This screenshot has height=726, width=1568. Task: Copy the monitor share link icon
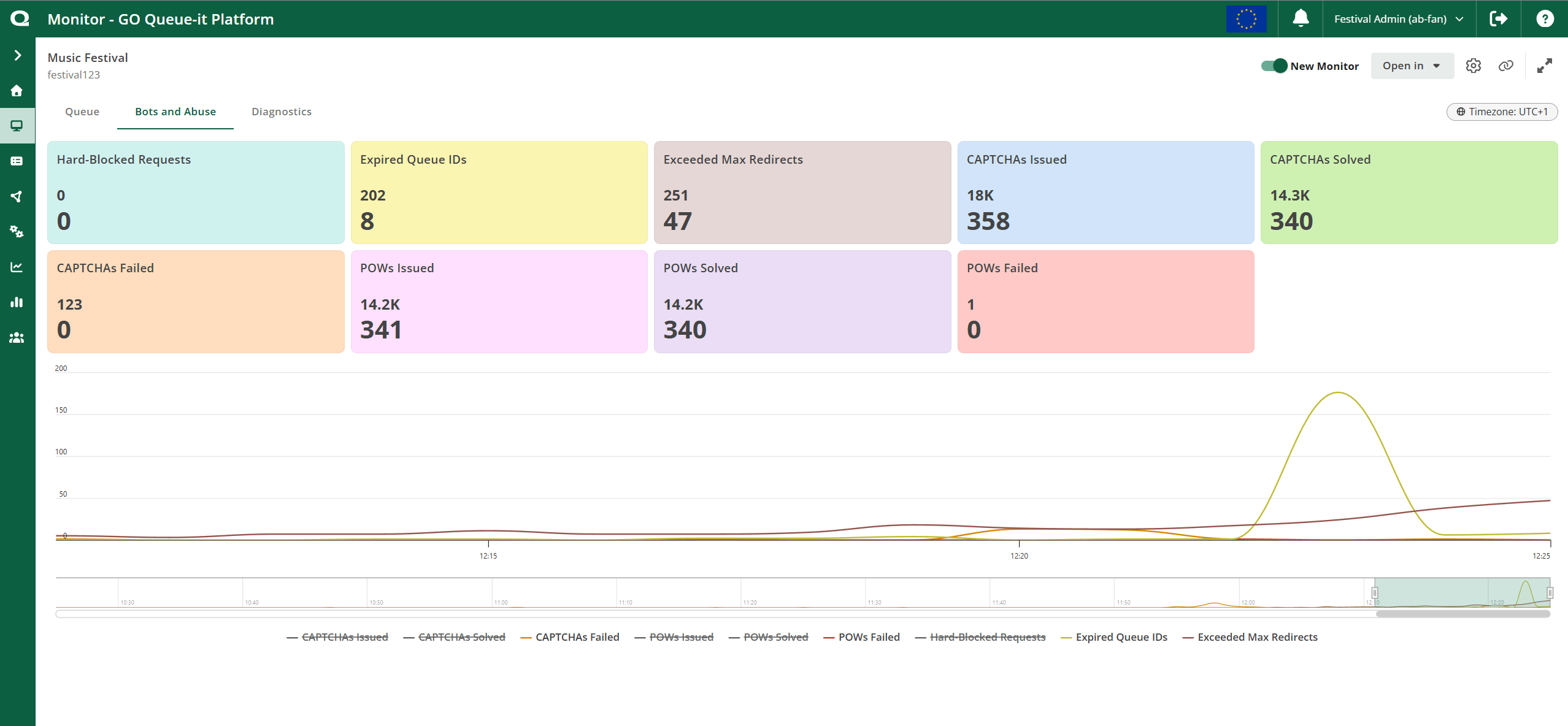click(x=1507, y=66)
